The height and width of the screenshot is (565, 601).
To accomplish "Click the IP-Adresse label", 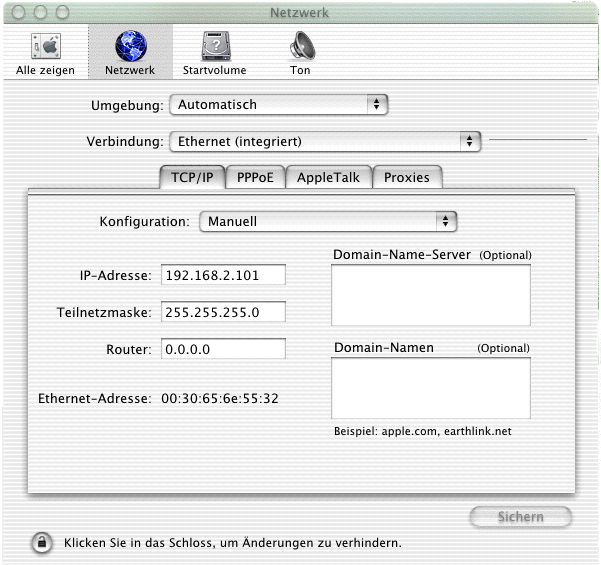I will (116, 275).
